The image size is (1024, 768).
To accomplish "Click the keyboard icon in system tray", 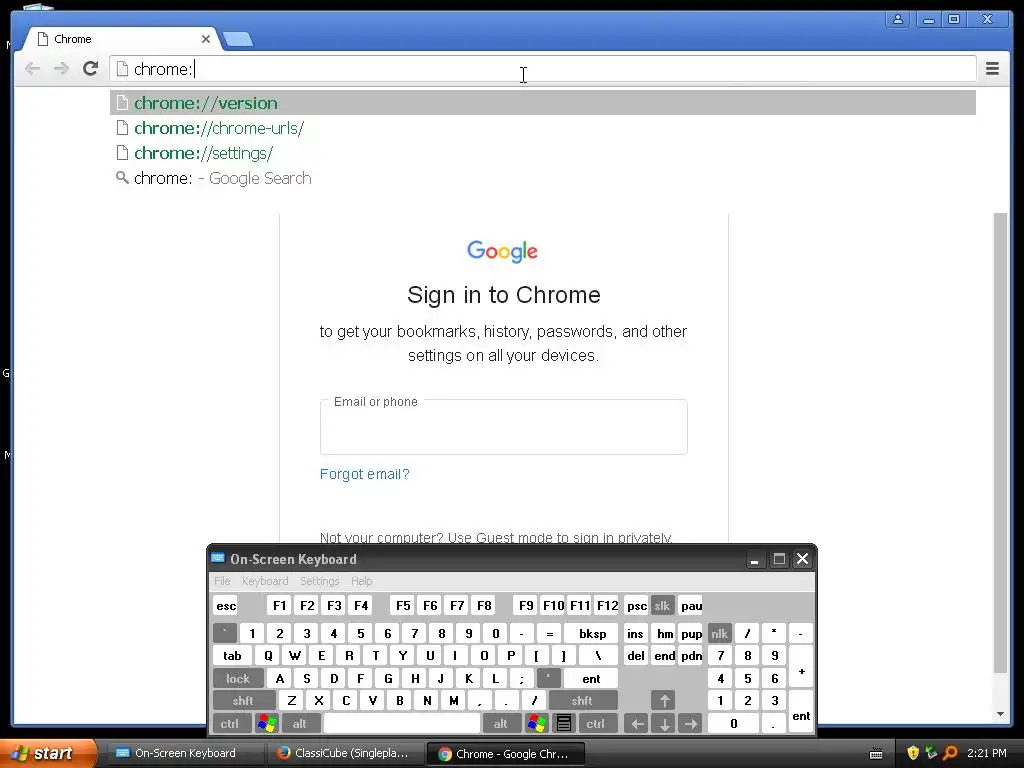I will [x=876, y=754].
